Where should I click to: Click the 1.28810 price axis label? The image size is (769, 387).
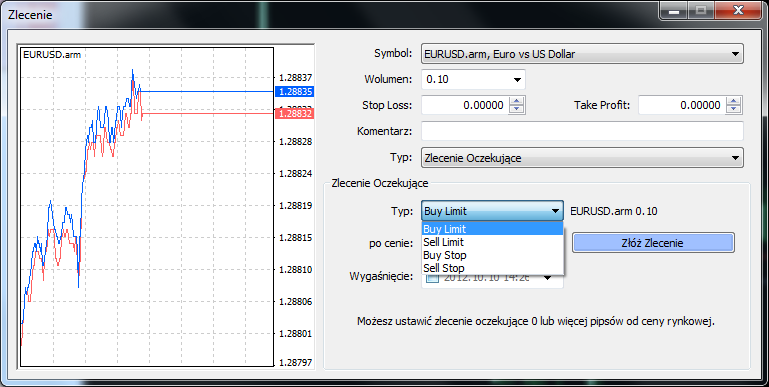295,269
